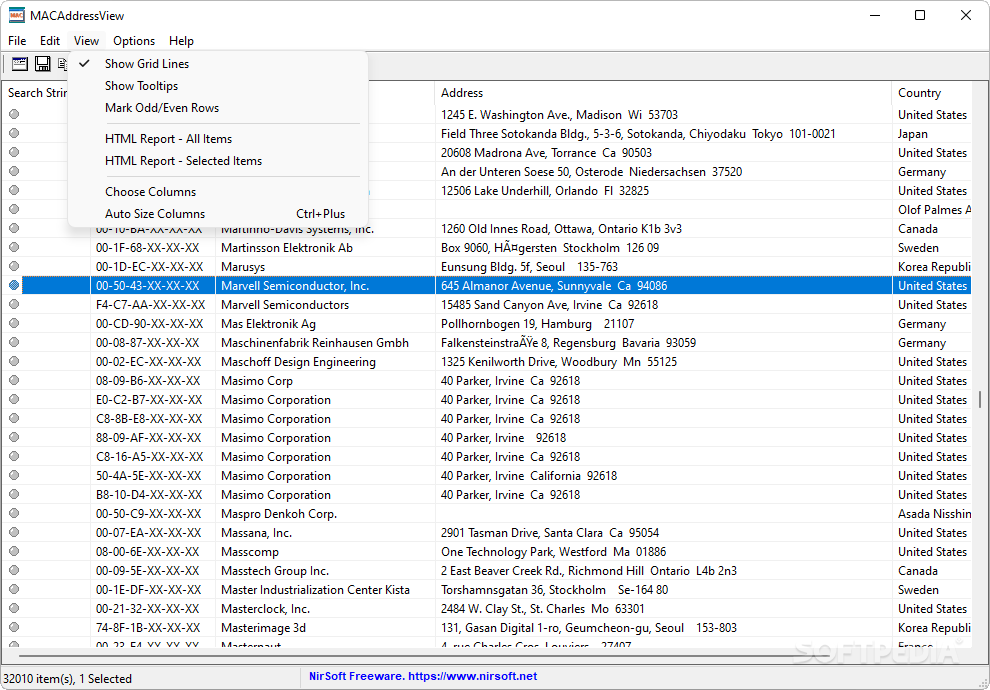
Task: Click bullet icon of the 20608 Madrona Ave row
Action: (14, 152)
